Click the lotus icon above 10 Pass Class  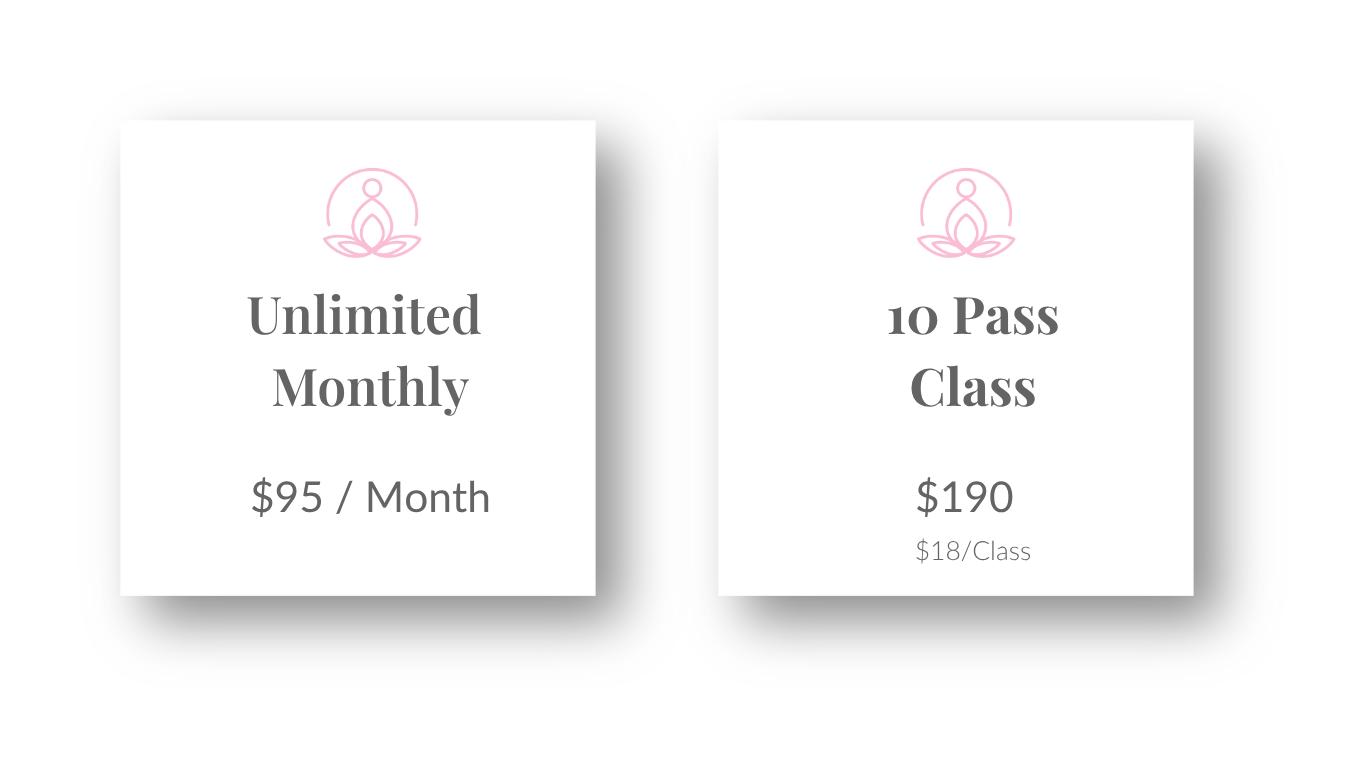pos(966,213)
